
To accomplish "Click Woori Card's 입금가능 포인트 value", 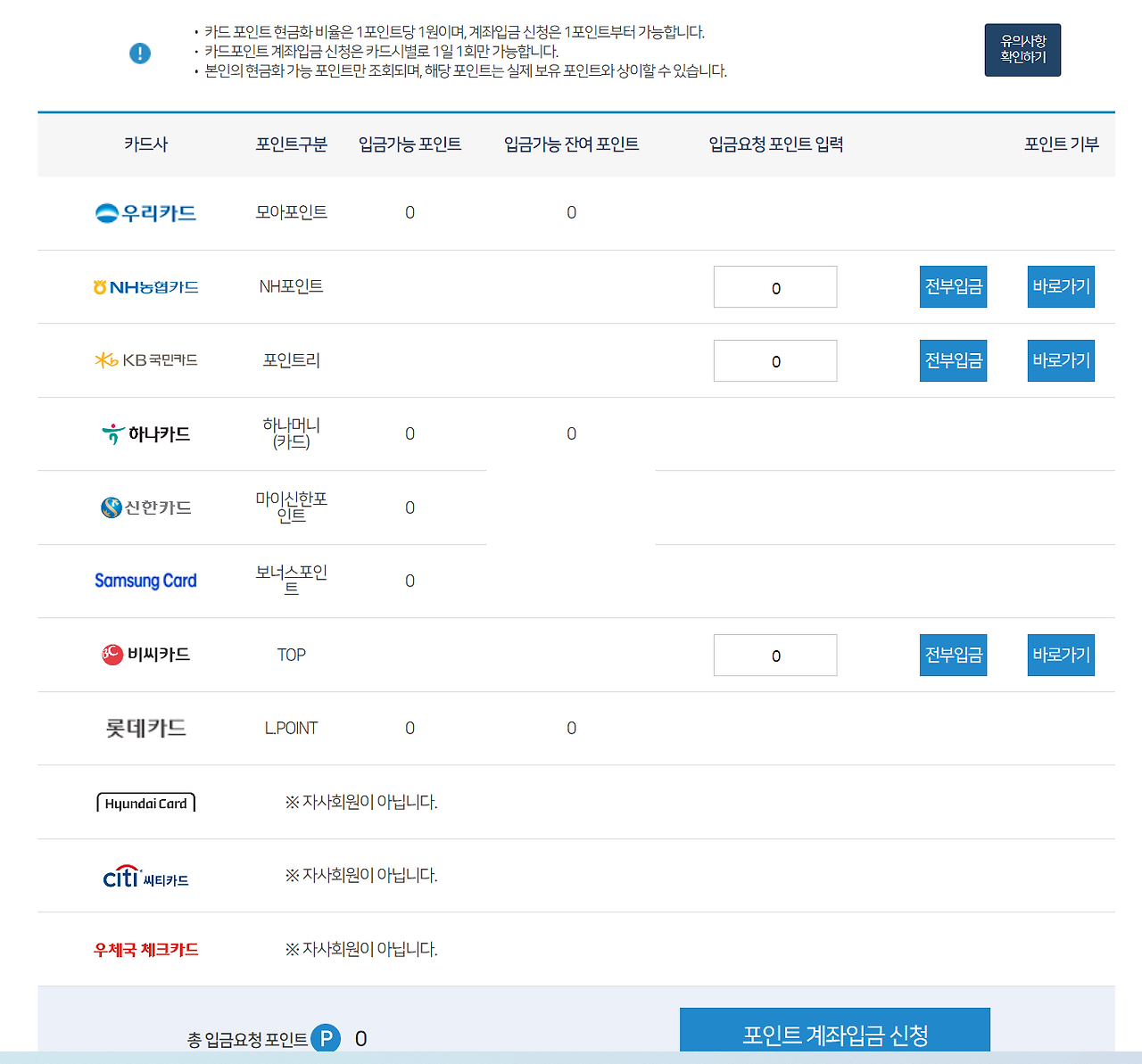I will coord(410,212).
